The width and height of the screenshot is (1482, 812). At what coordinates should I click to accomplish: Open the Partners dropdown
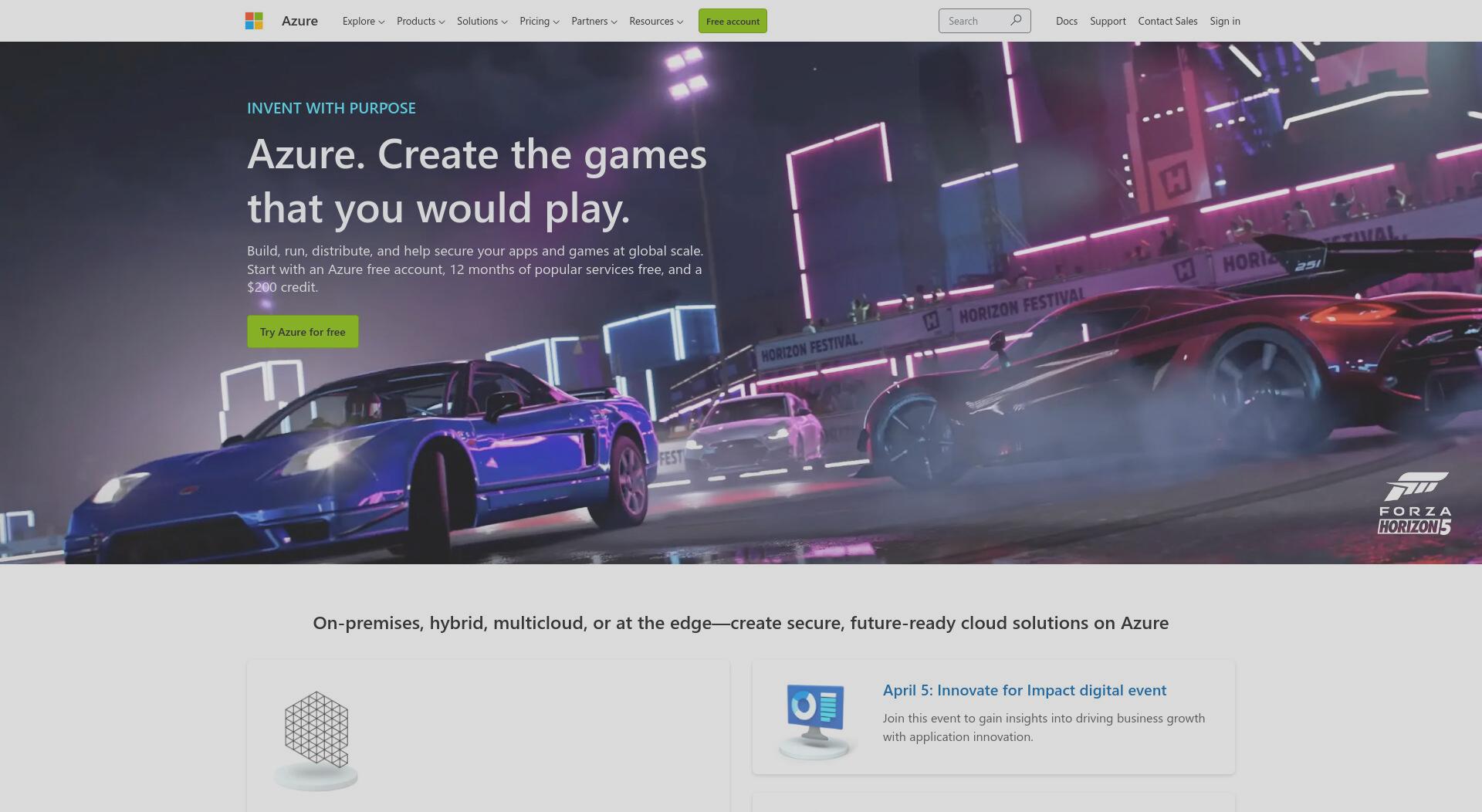pos(594,21)
